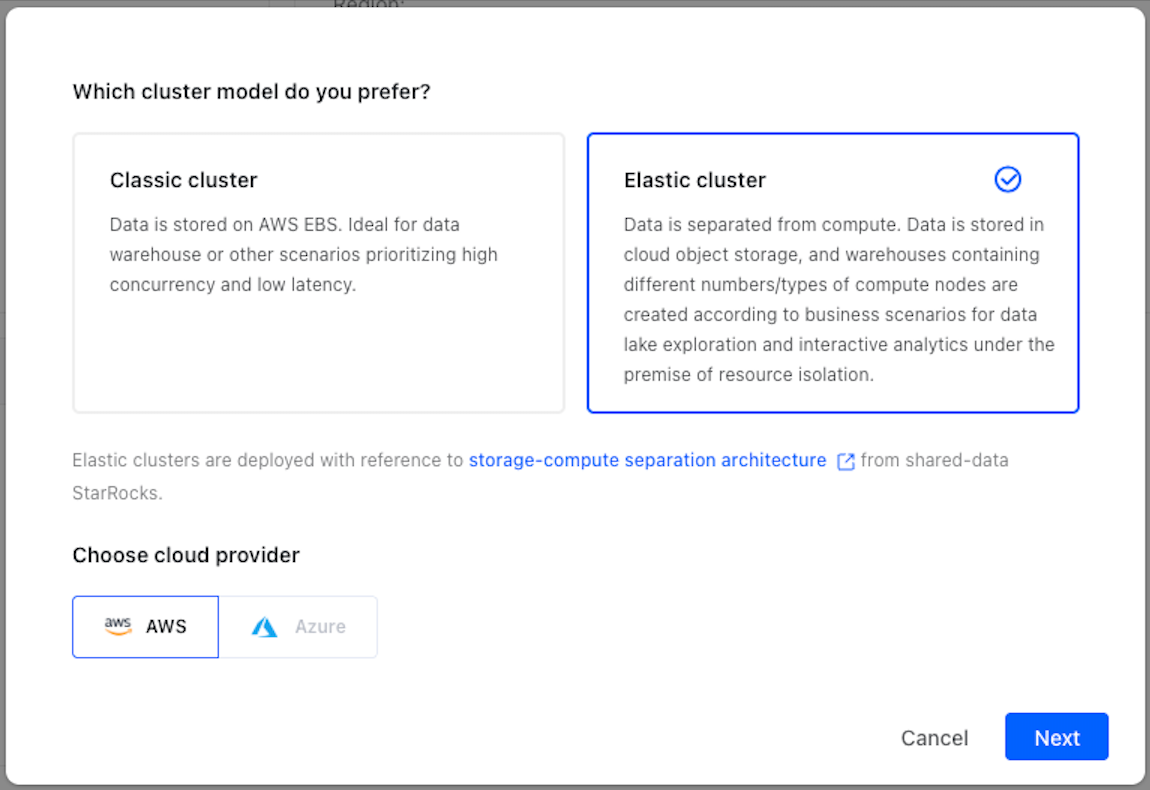
Task: Click the "Choose cloud provider" label
Action: click(x=186, y=555)
